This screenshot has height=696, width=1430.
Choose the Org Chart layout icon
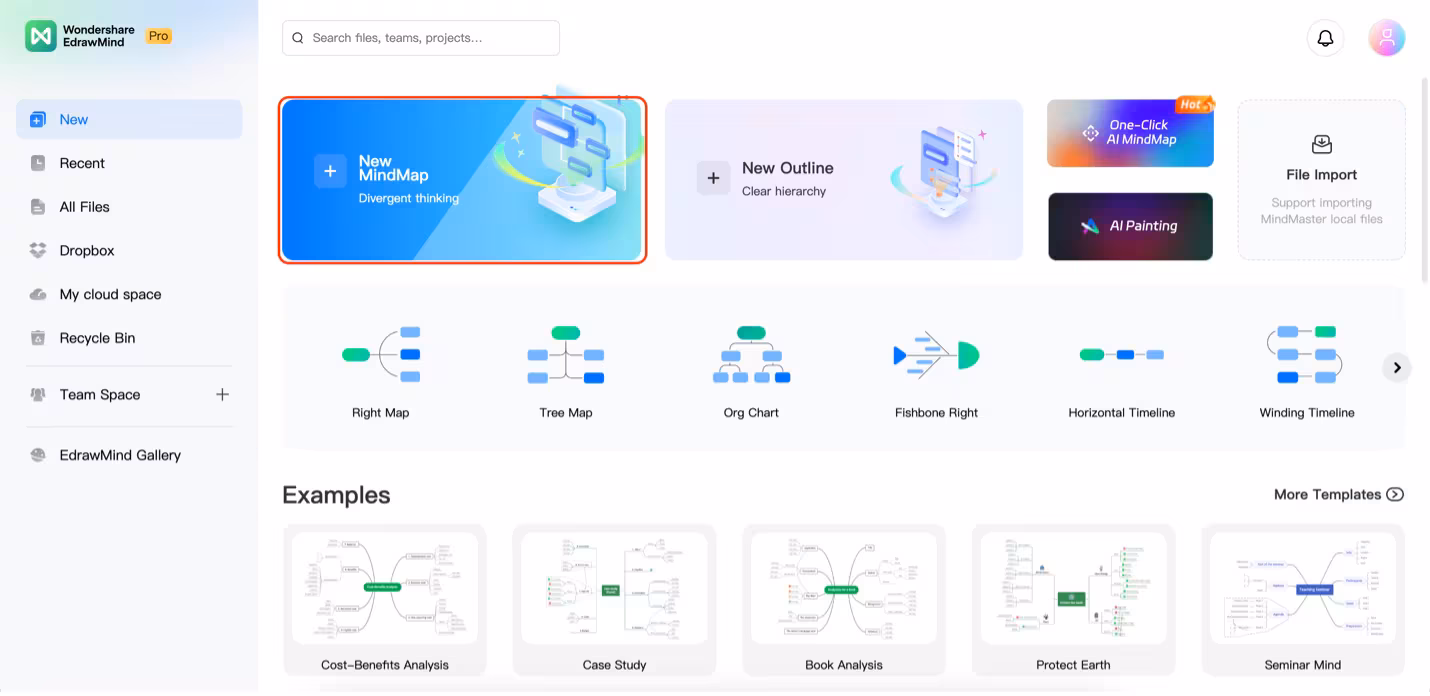coord(751,354)
